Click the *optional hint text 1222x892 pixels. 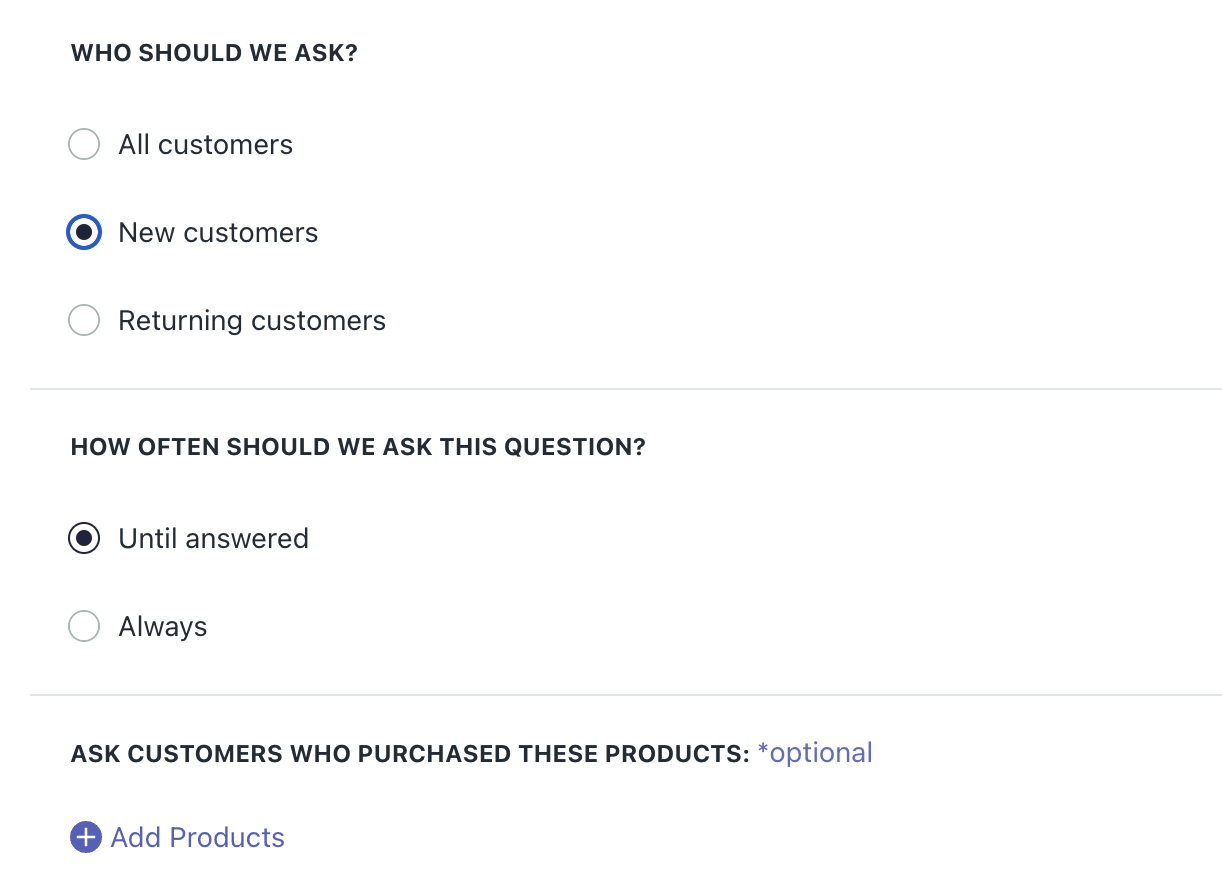pyautogui.click(x=815, y=753)
